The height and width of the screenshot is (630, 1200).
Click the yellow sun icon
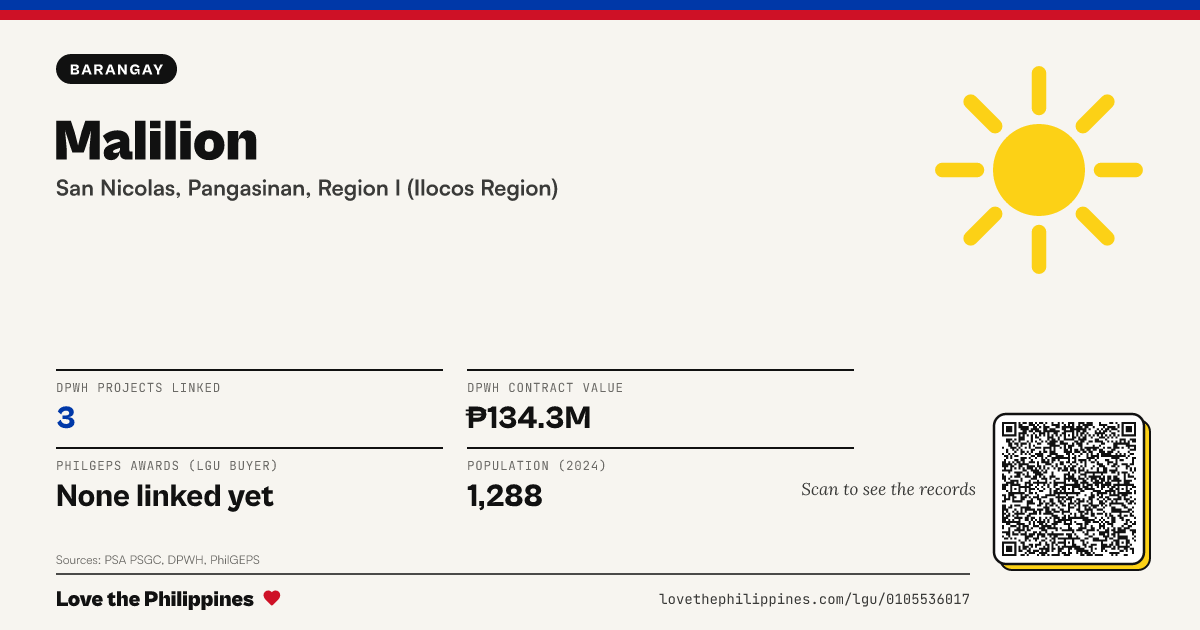(x=1039, y=170)
